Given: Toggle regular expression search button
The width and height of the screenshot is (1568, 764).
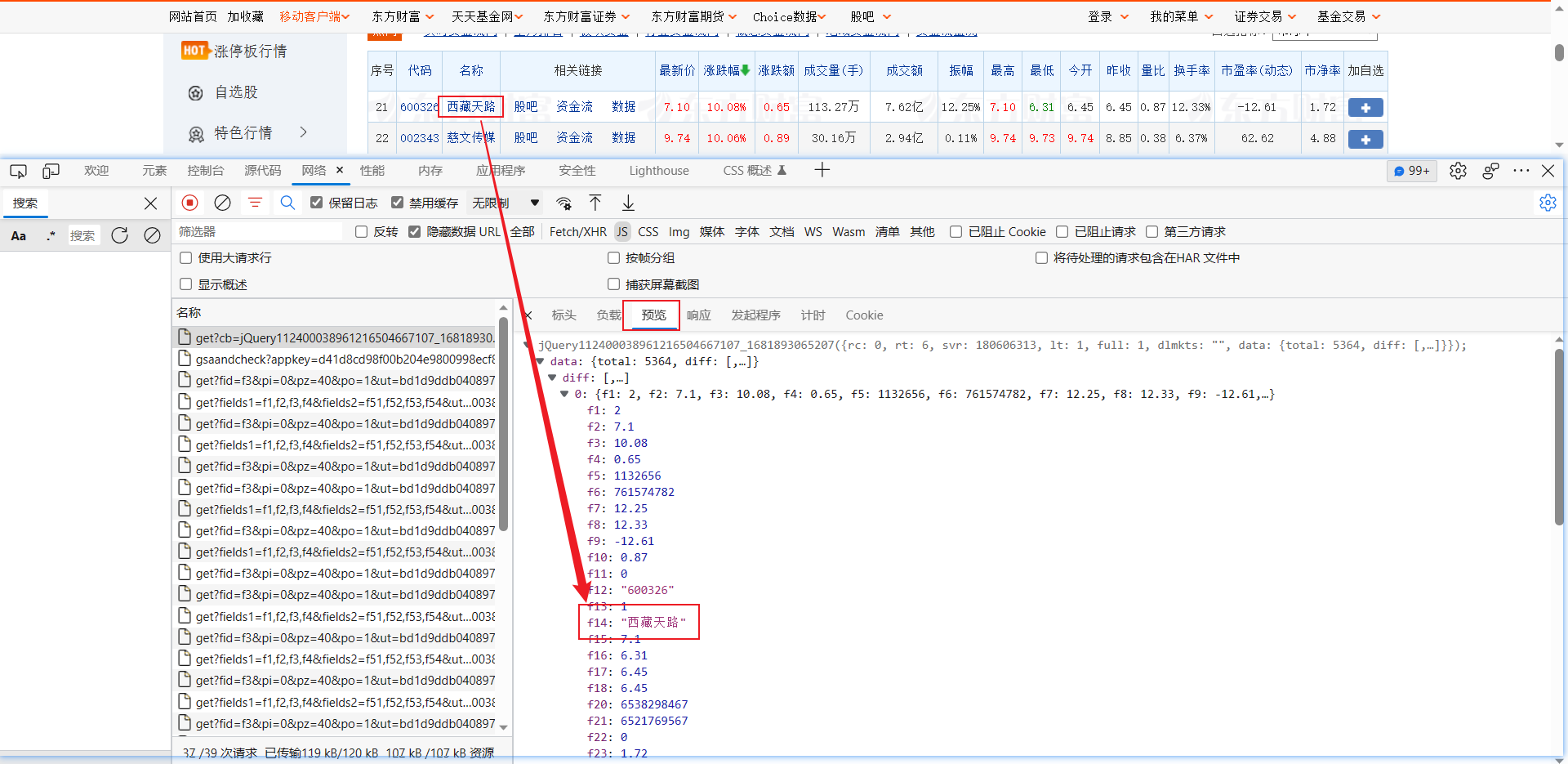Looking at the screenshot, I should click(x=51, y=235).
